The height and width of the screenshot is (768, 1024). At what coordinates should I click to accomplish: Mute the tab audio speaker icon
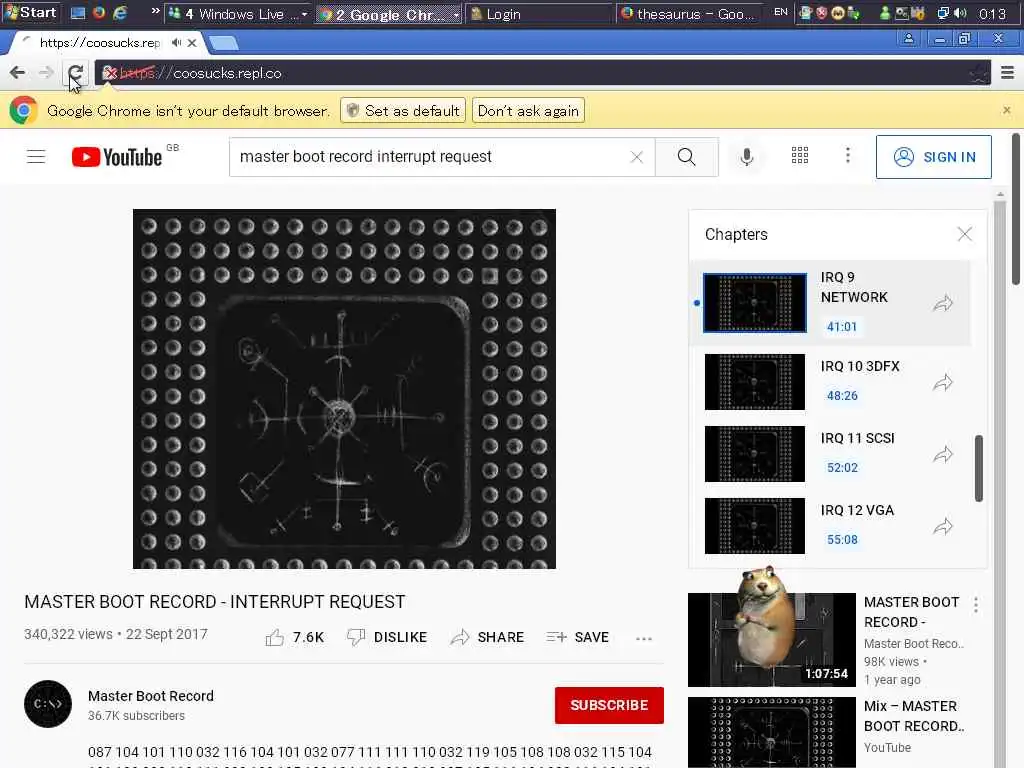(x=176, y=43)
